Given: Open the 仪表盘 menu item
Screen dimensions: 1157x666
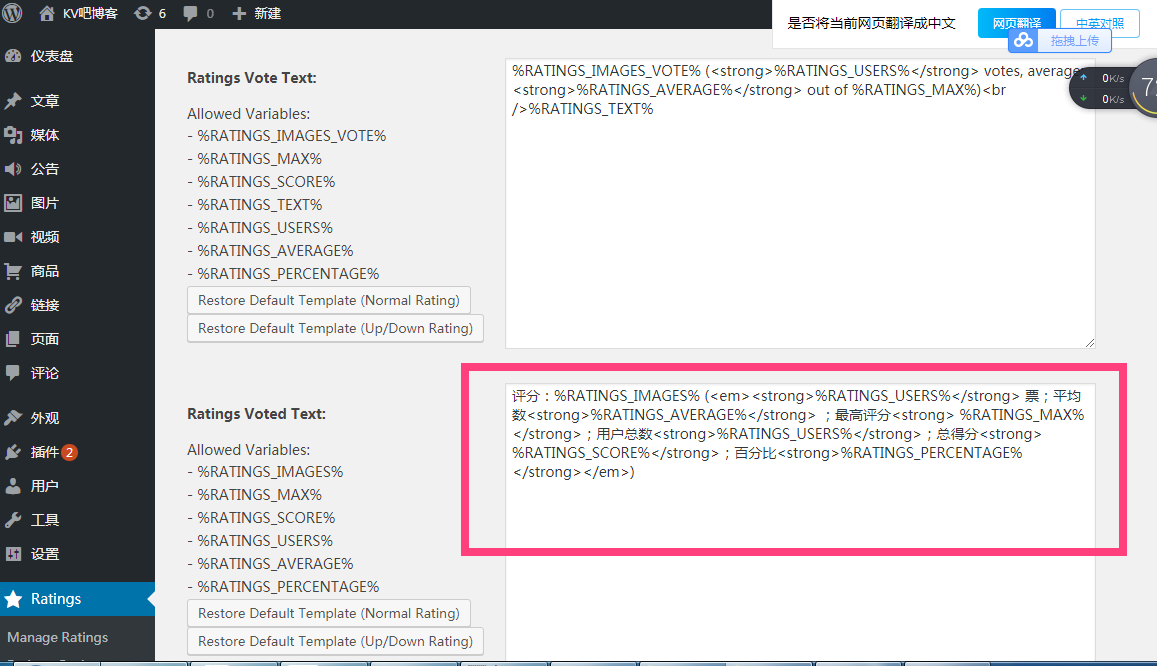Looking at the screenshot, I should click(x=77, y=56).
